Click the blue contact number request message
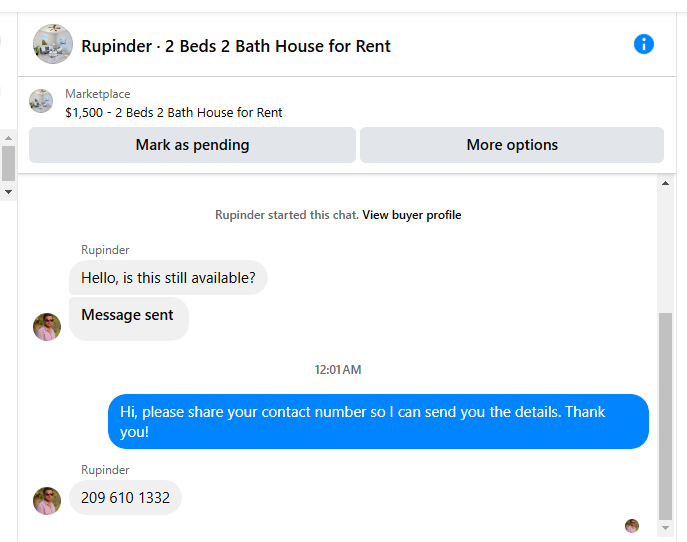Screen dimensions: 687x542 point(378,422)
